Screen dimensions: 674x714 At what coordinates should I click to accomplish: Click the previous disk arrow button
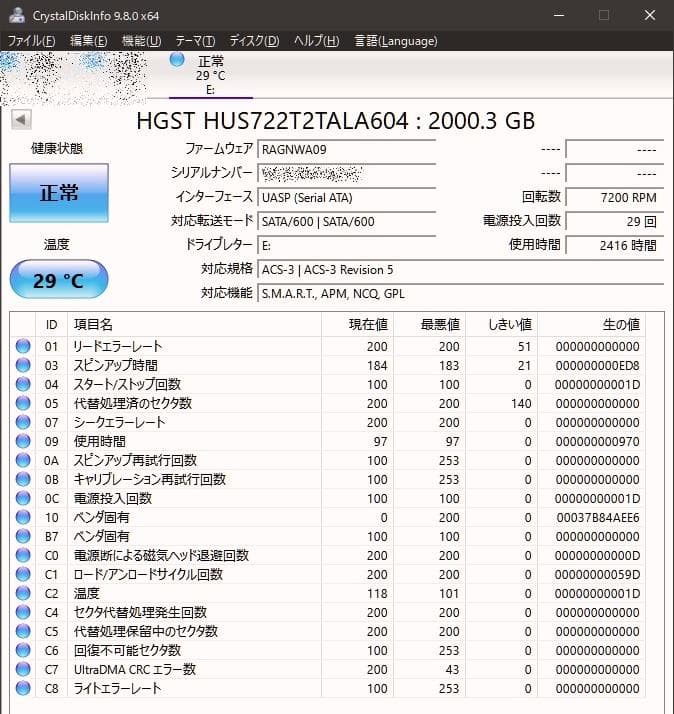(x=21, y=120)
